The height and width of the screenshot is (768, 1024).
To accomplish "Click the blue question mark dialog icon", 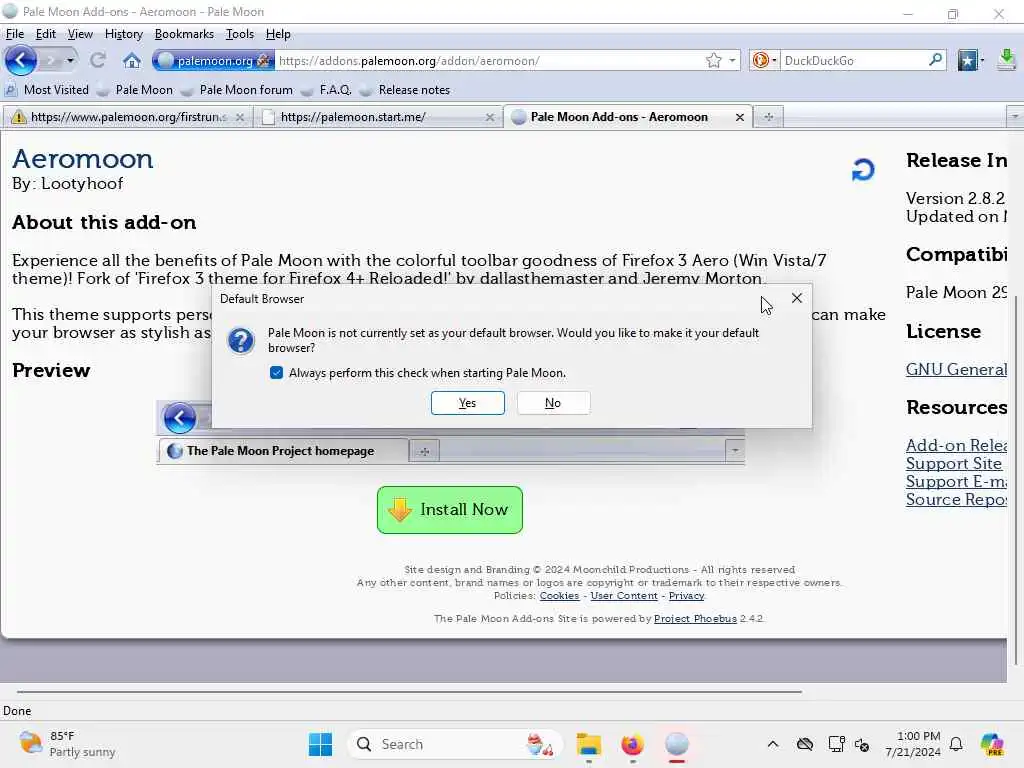I will coord(241,341).
